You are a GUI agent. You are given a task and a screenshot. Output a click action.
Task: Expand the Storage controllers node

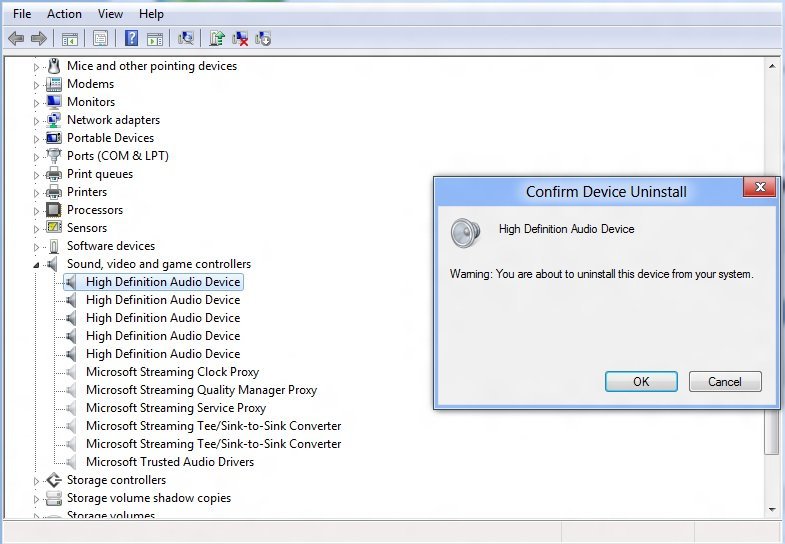coord(37,480)
